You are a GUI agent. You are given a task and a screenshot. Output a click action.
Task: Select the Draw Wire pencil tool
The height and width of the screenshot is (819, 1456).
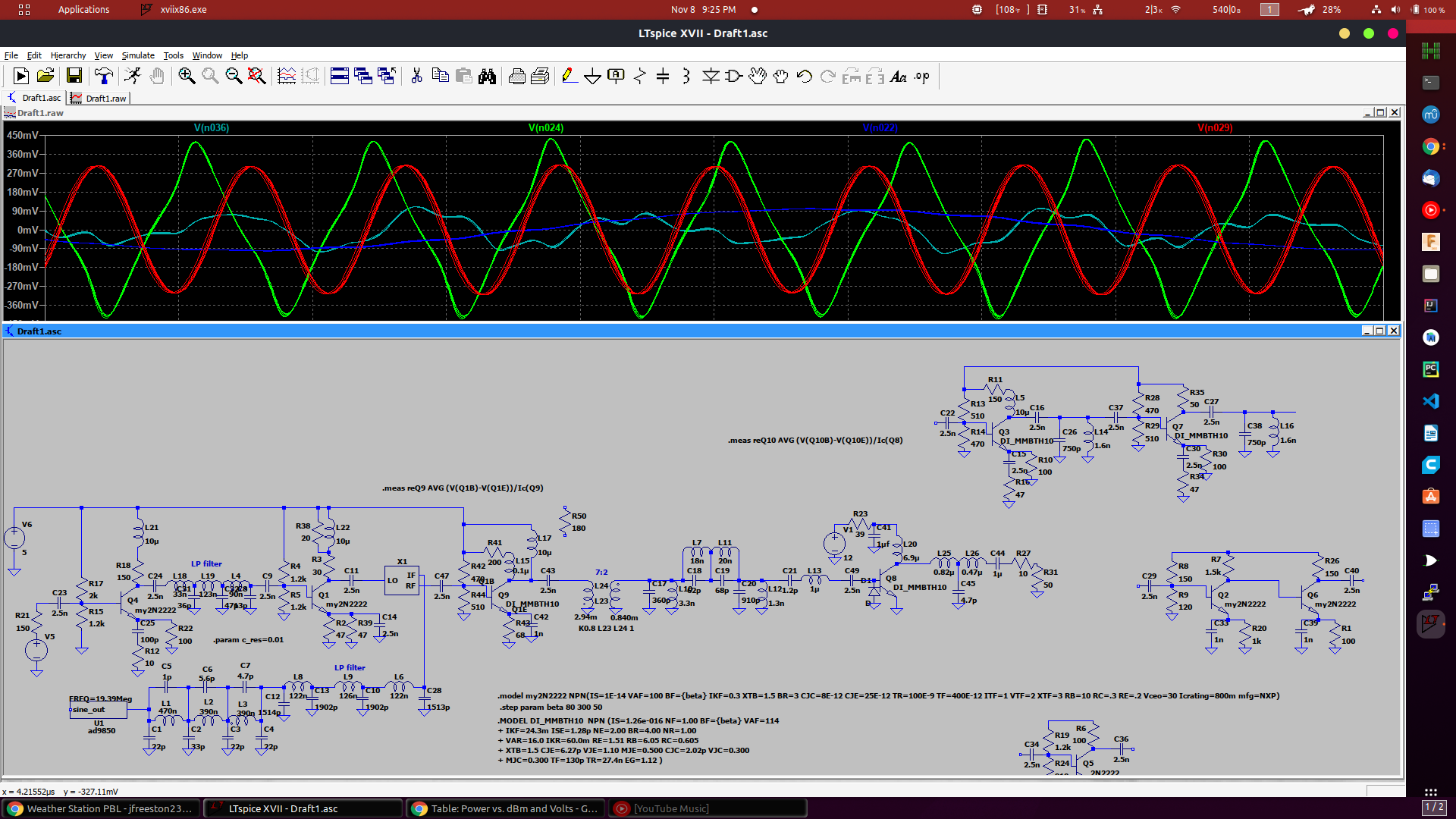[570, 76]
